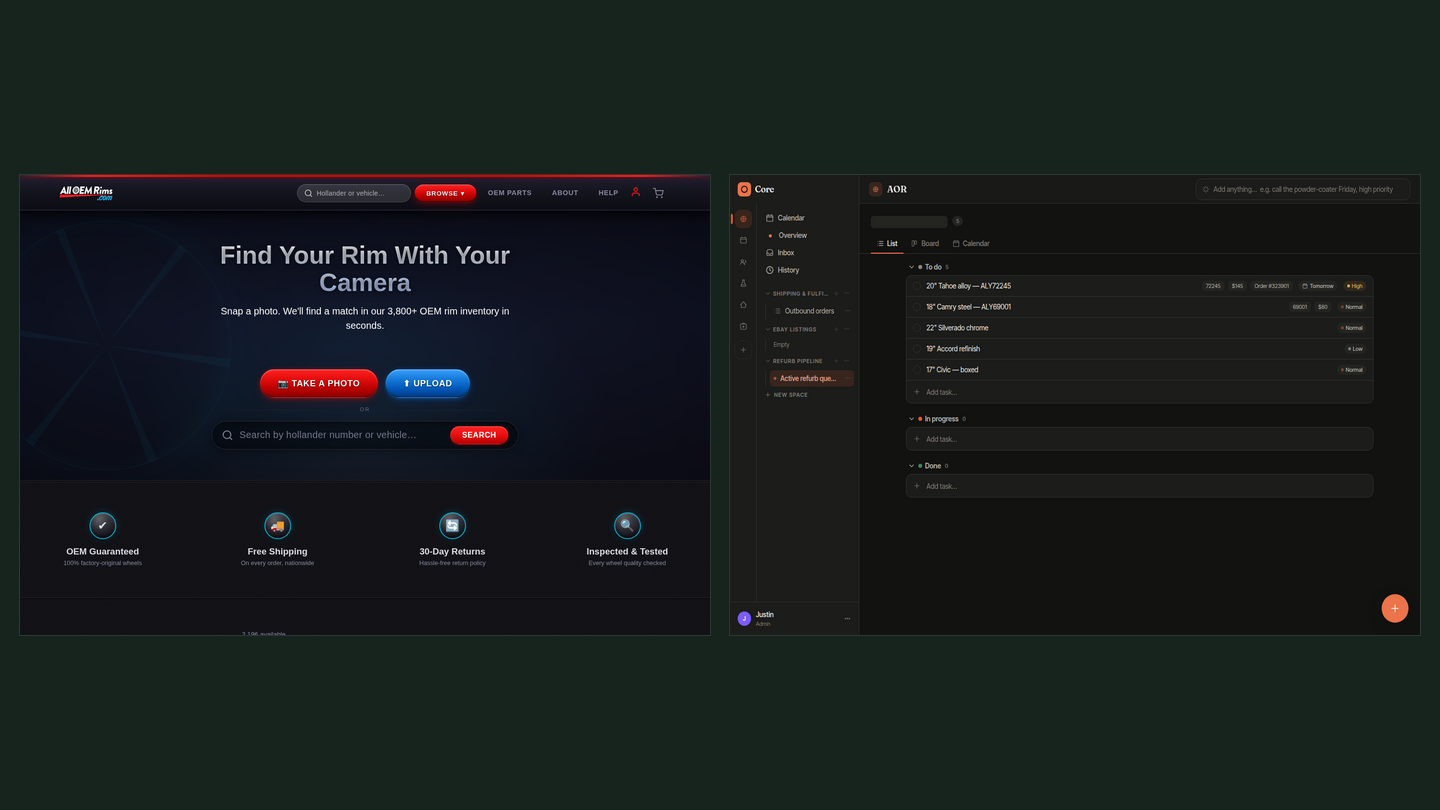This screenshot has height=810, width=1440.
Task: Click the AllOEMRims.com logo
Action: point(86,192)
